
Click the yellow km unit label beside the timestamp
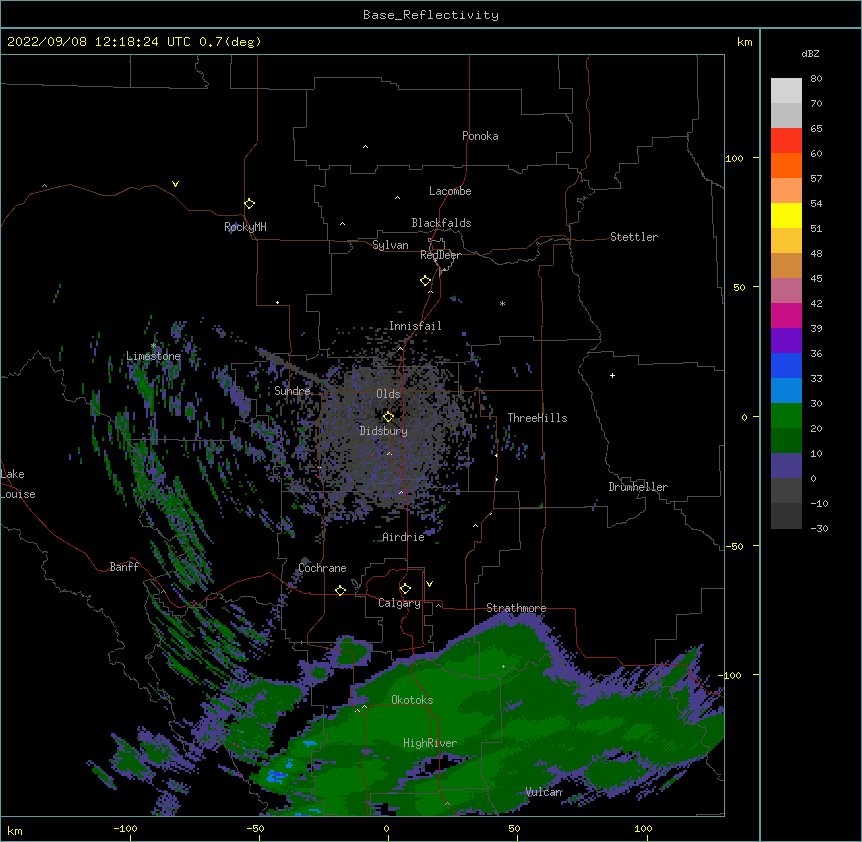[x=745, y=42]
